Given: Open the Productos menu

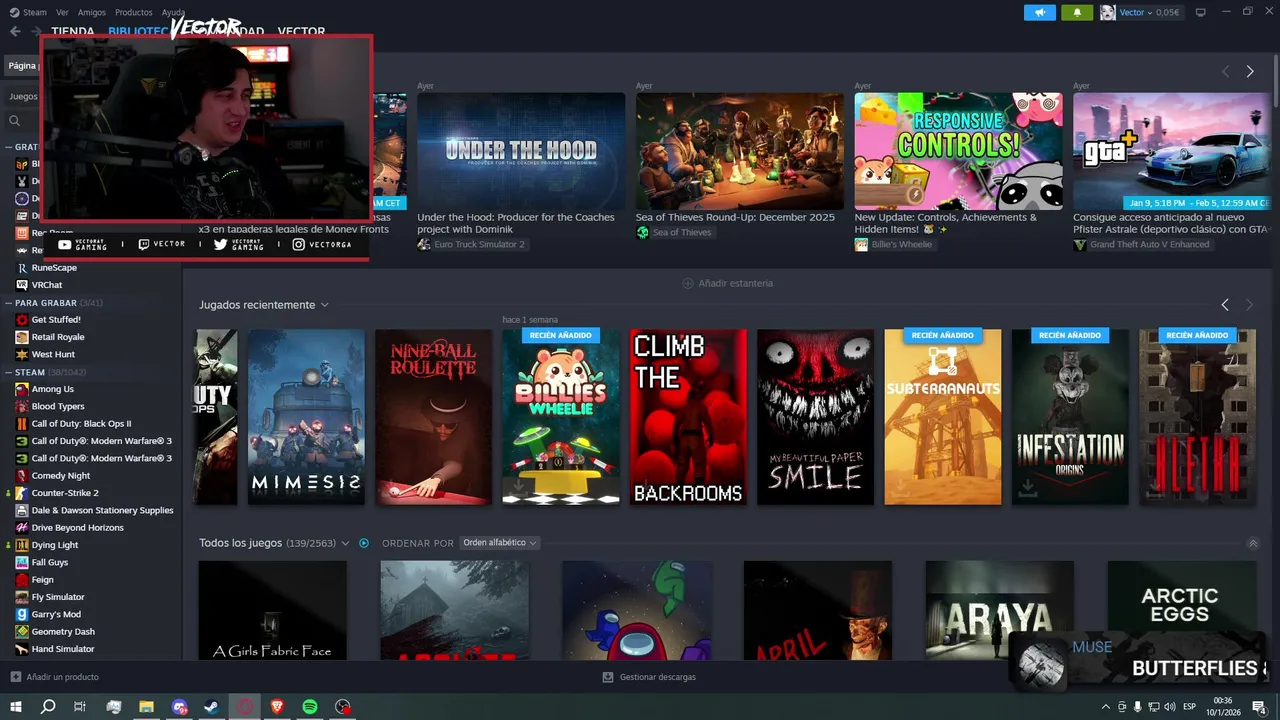Looking at the screenshot, I should coord(134,12).
